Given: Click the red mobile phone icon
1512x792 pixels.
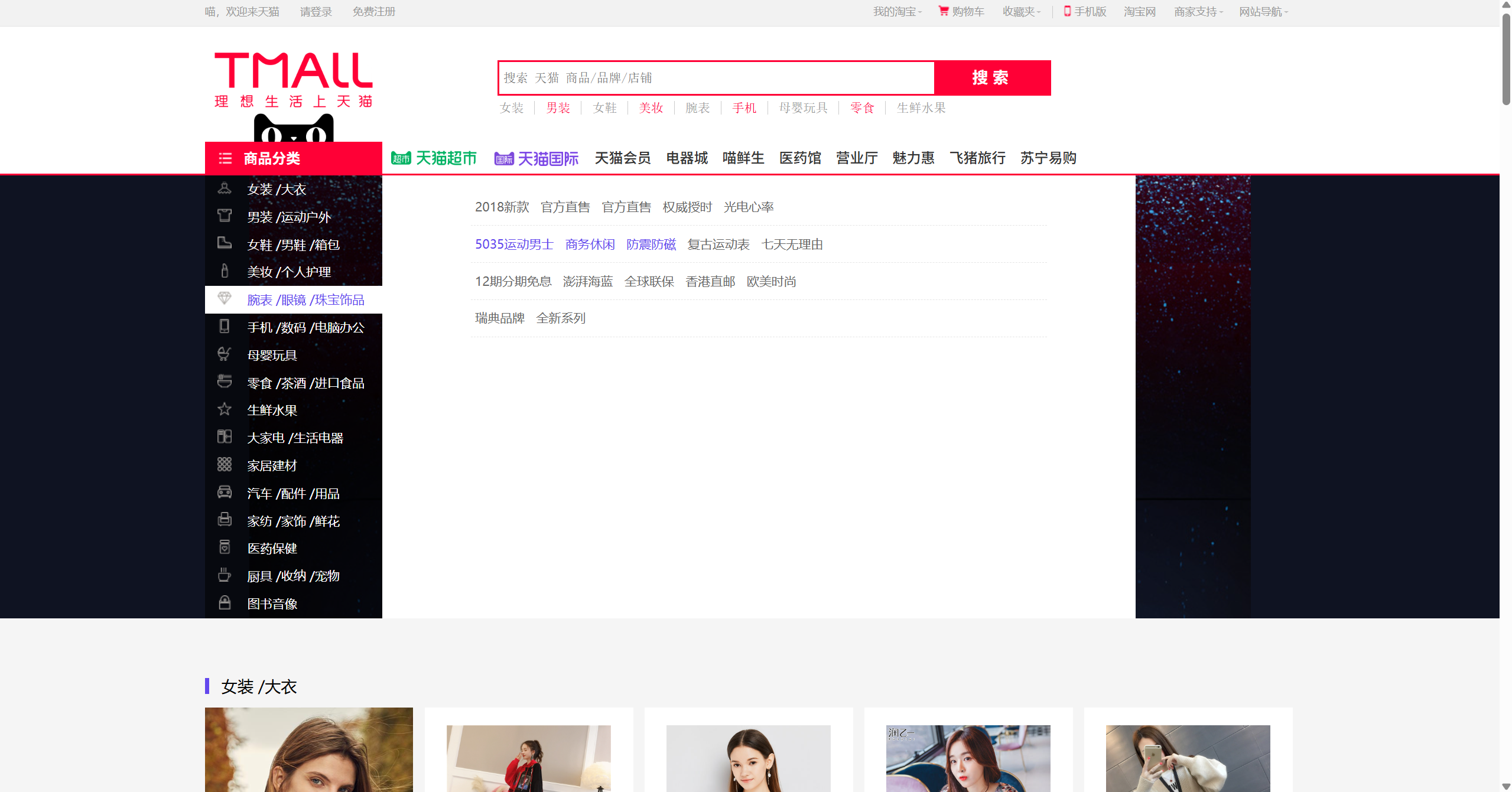Looking at the screenshot, I should click(1067, 11).
